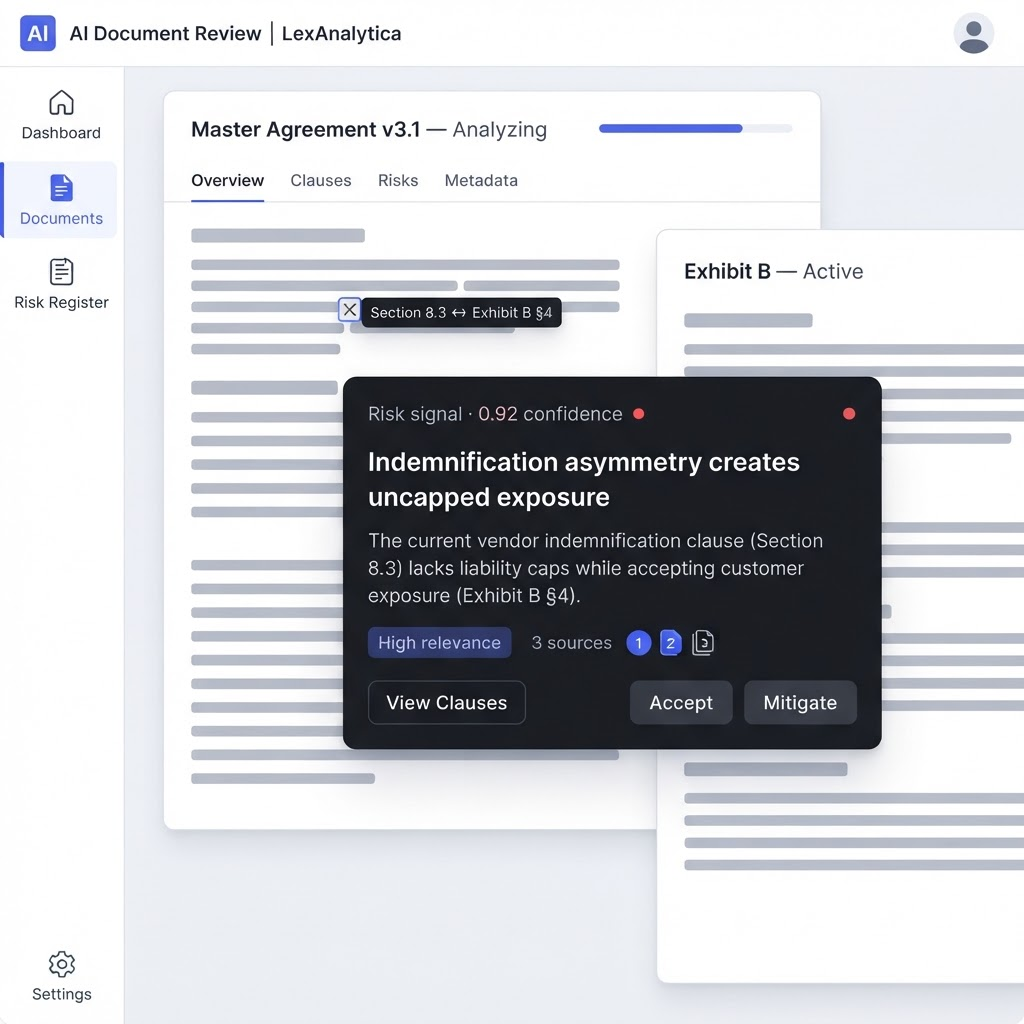This screenshot has width=1024, height=1024.
Task: Open source 3 document icon
Action: [703, 643]
